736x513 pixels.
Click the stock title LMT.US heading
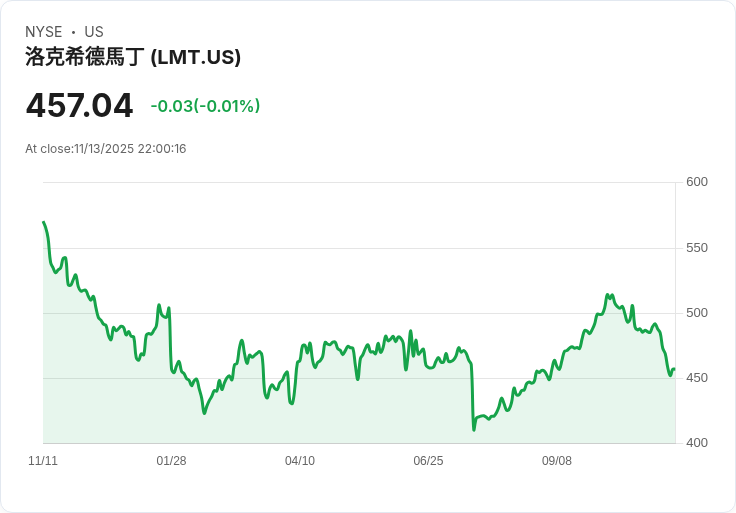click(x=133, y=57)
